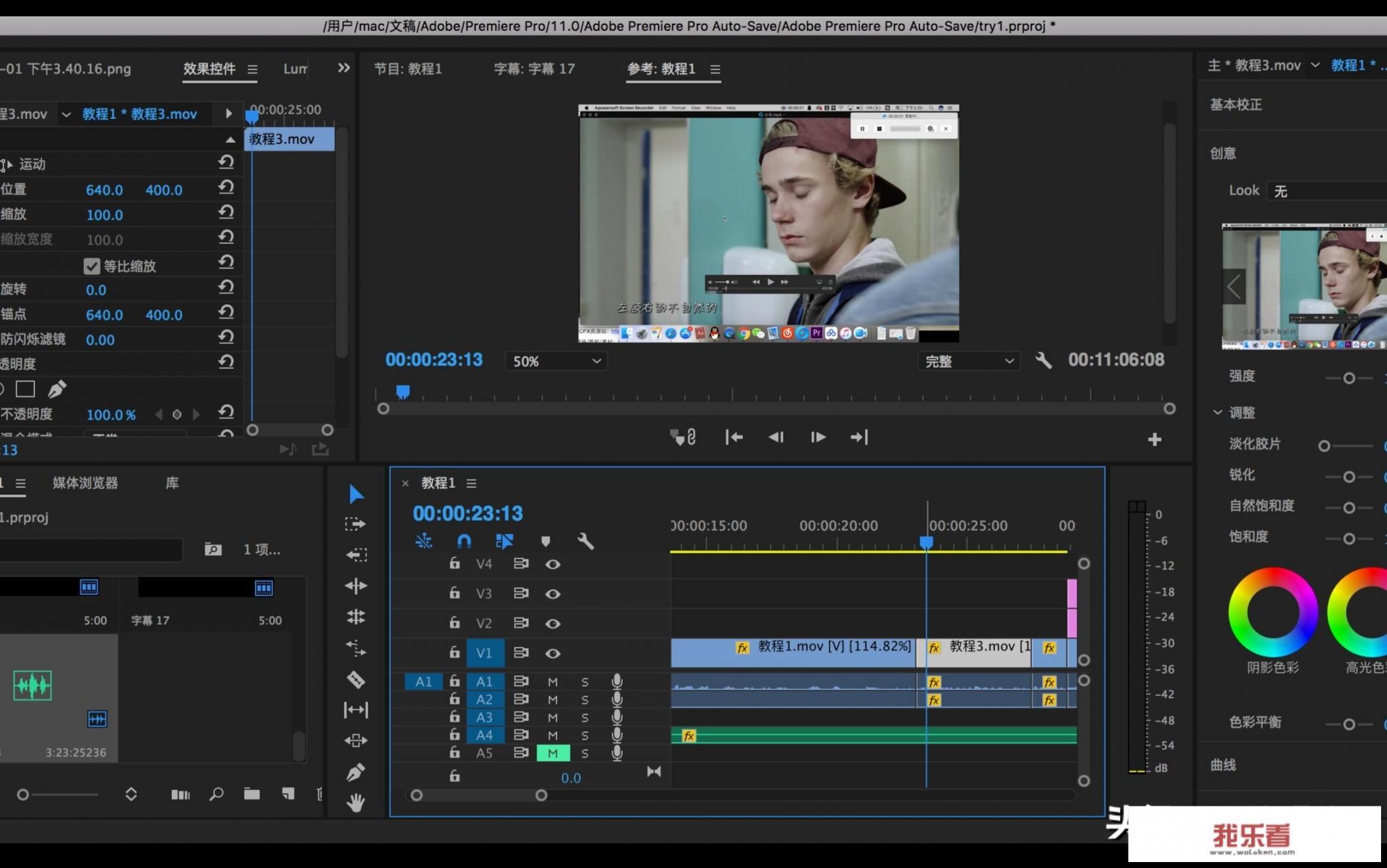Screen dimensions: 1387x868
Task: Open timeline display settings wrench
Action: point(586,541)
